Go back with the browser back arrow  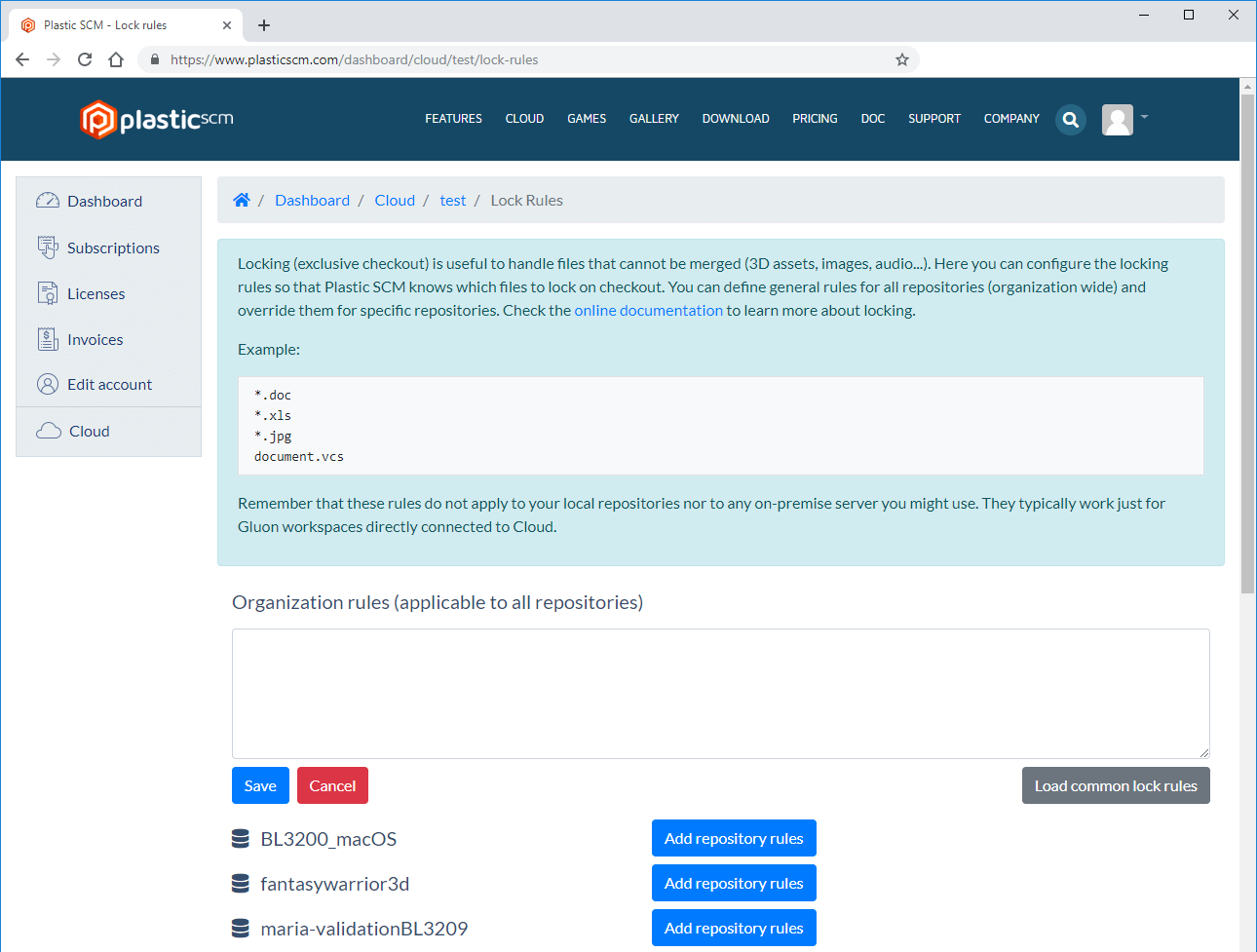[22, 59]
